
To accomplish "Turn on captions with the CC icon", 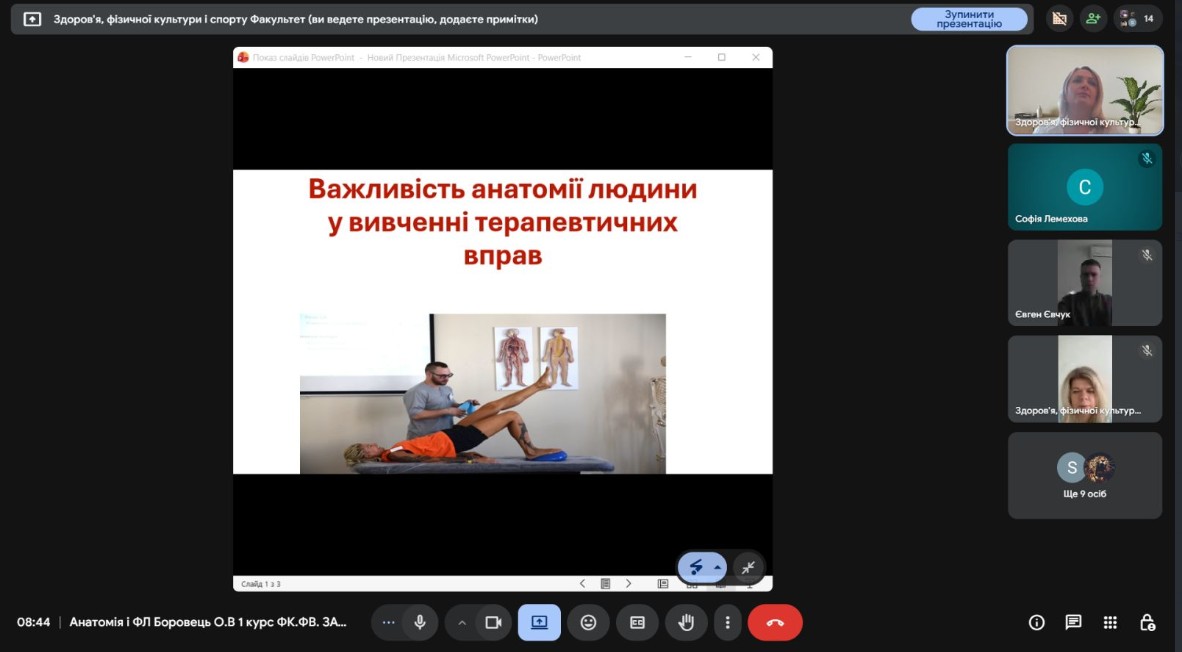I will pos(637,622).
